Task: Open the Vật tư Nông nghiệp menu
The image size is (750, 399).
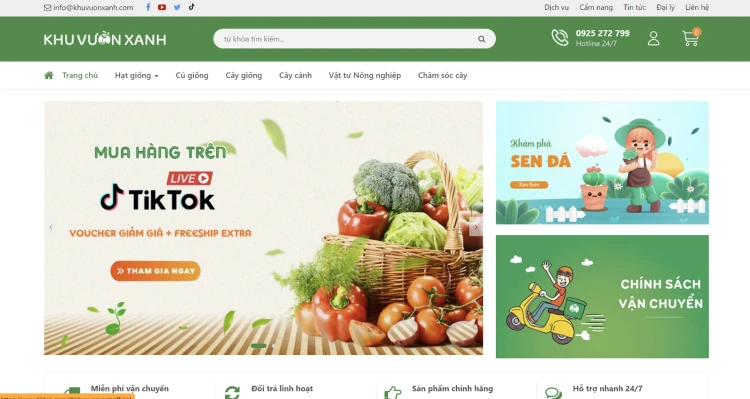Action: (364, 76)
